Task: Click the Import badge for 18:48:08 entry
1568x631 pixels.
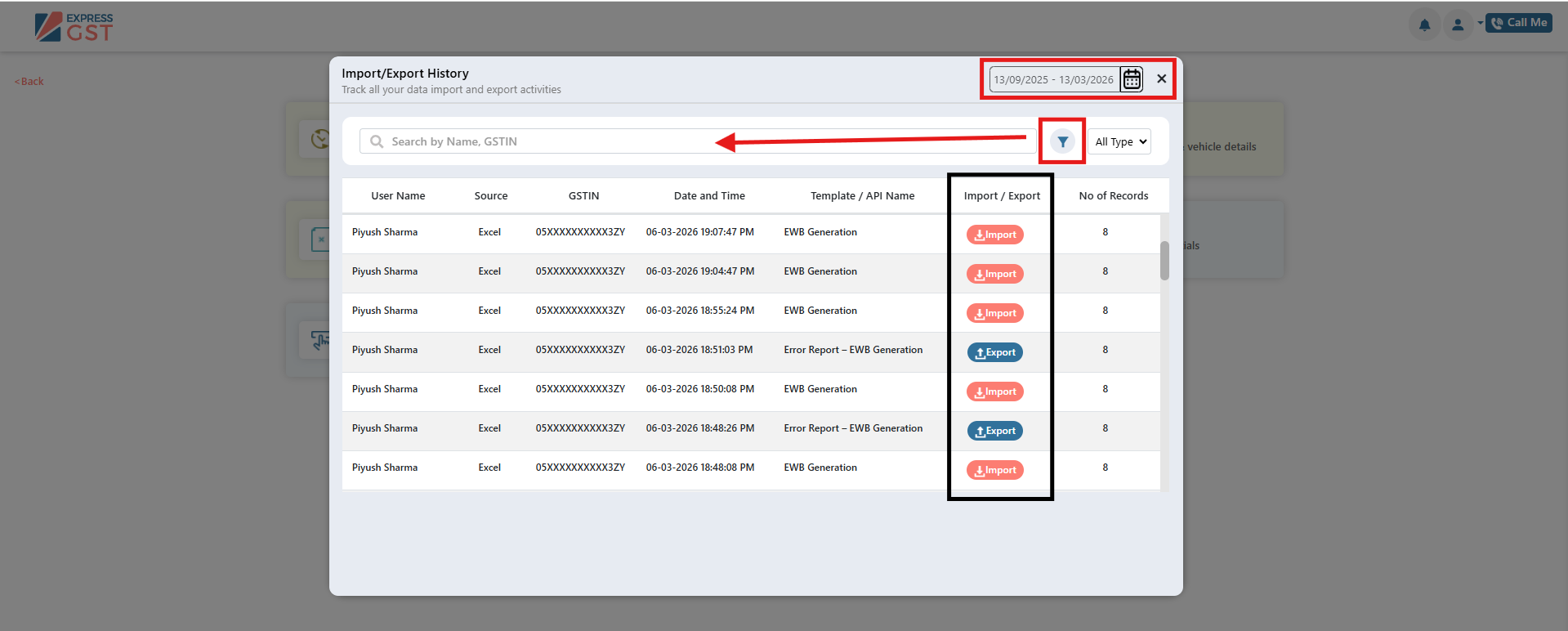Action: (995, 470)
